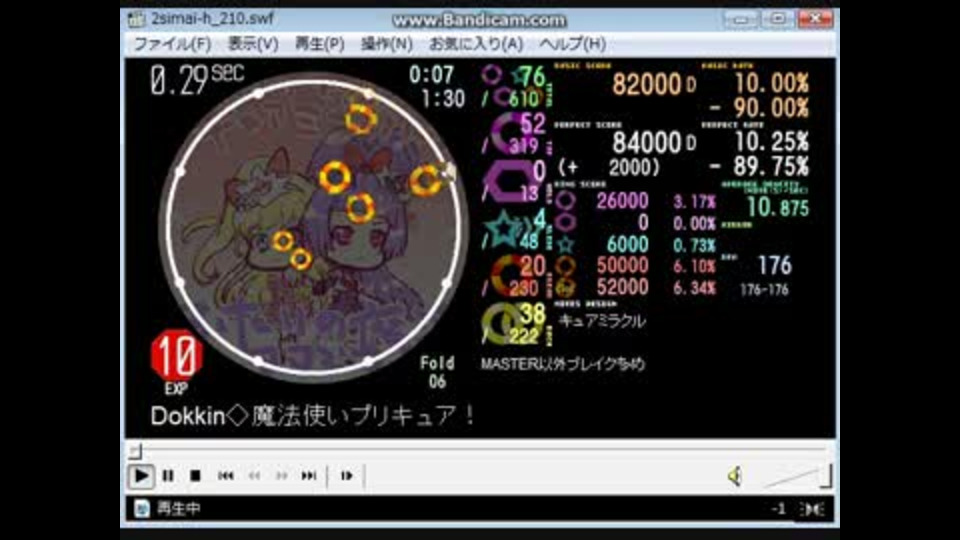960x540 pixels.
Task: Click the EXP difficulty label
Action: click(176, 389)
